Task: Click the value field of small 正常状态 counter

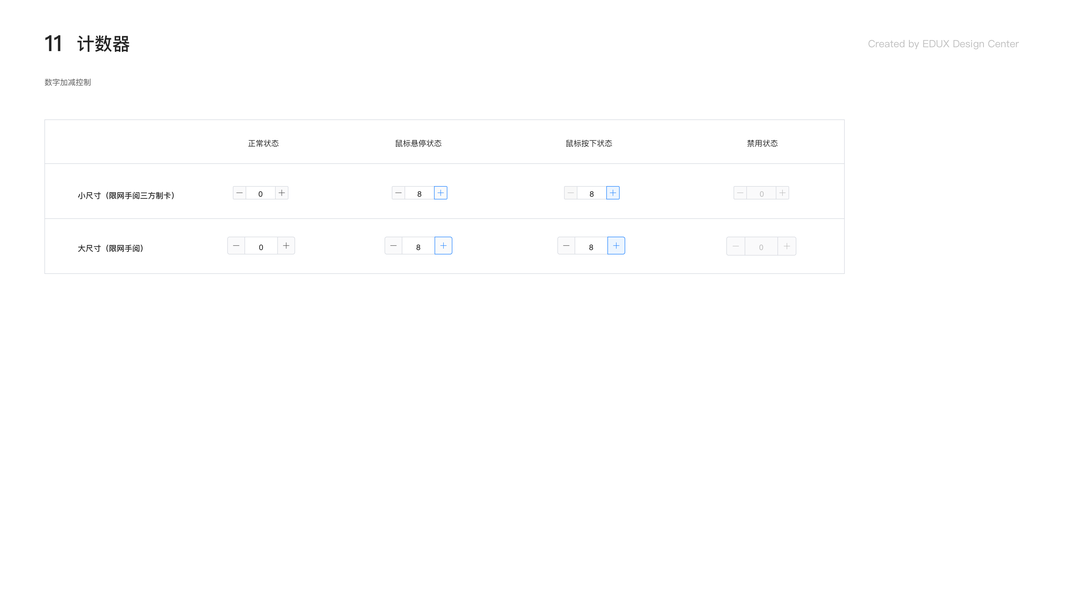Action: coord(260,193)
